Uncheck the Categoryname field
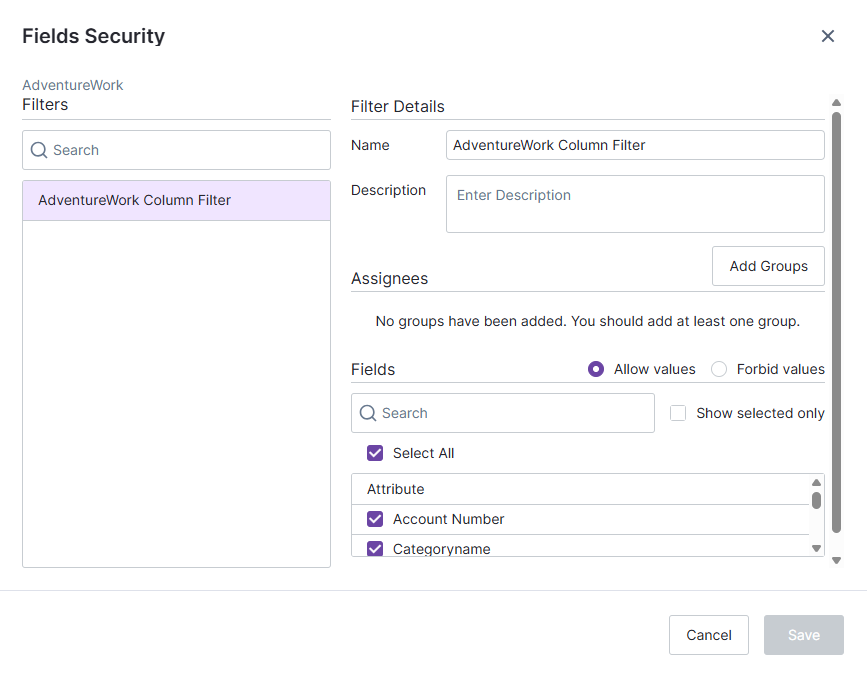The image size is (867, 677). click(x=375, y=548)
